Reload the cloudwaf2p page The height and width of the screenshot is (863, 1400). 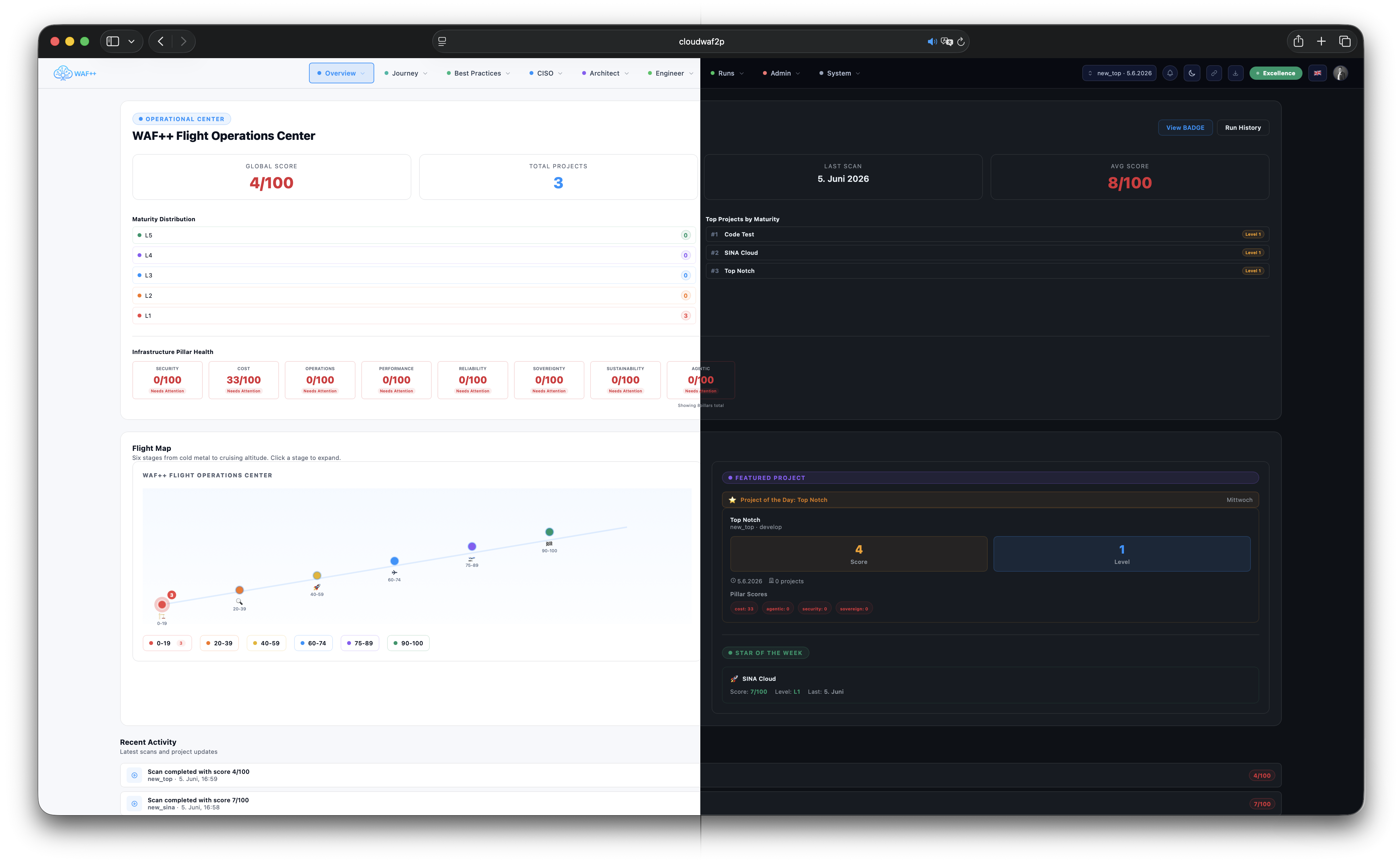point(961,41)
